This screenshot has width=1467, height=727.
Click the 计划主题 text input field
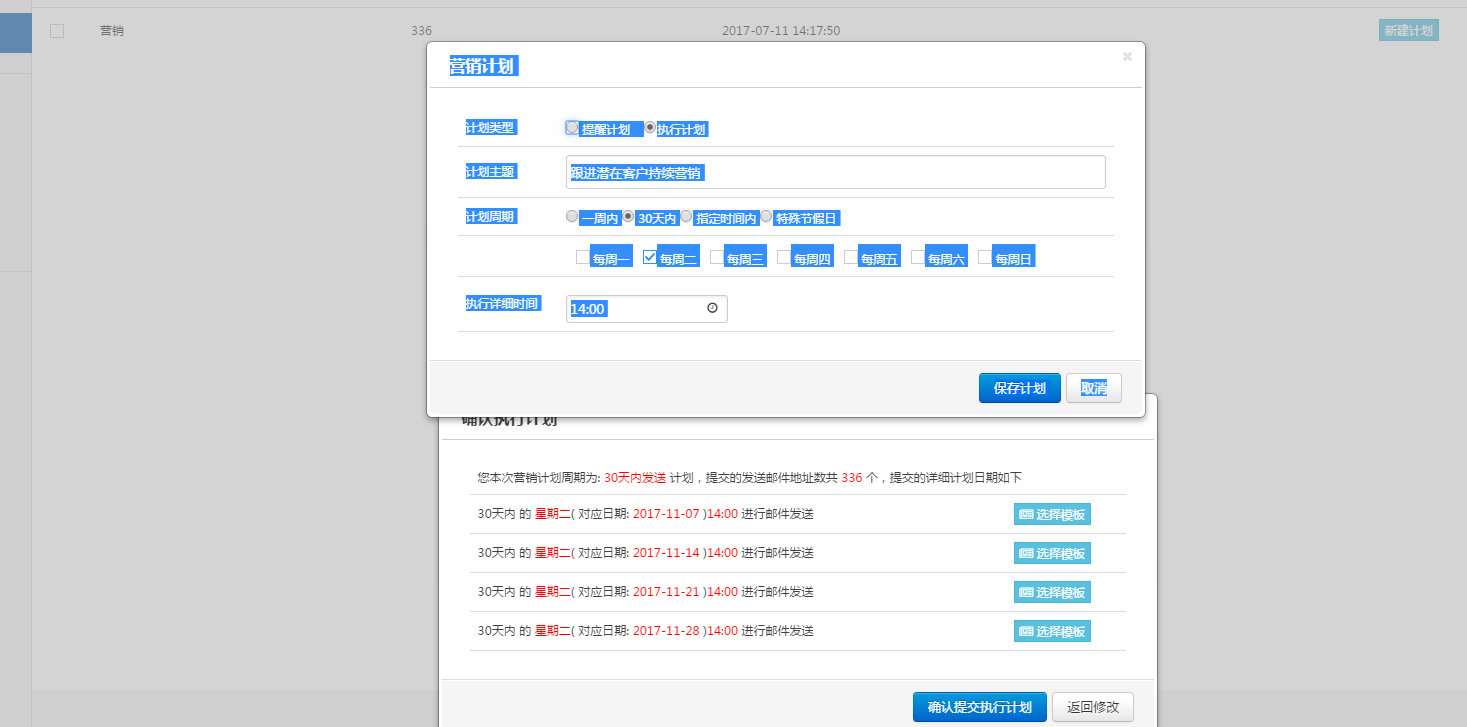click(835, 172)
